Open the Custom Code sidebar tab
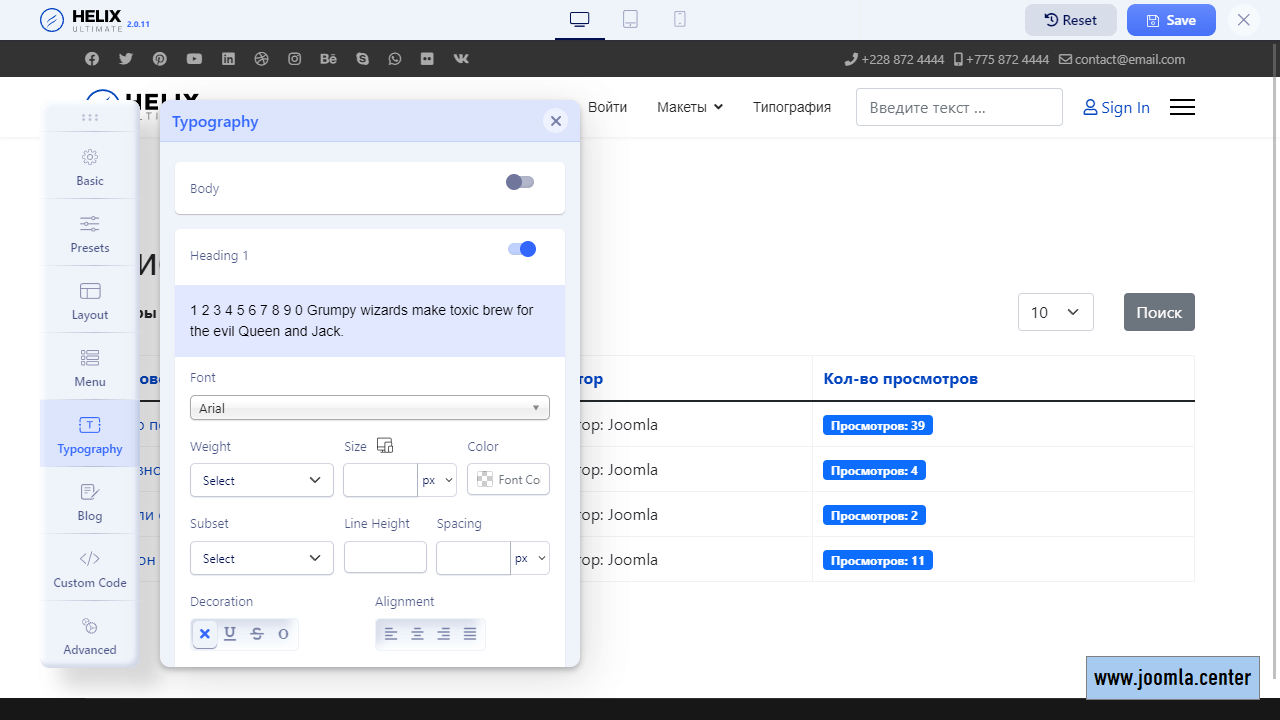The image size is (1280, 720). pyautogui.click(x=90, y=568)
